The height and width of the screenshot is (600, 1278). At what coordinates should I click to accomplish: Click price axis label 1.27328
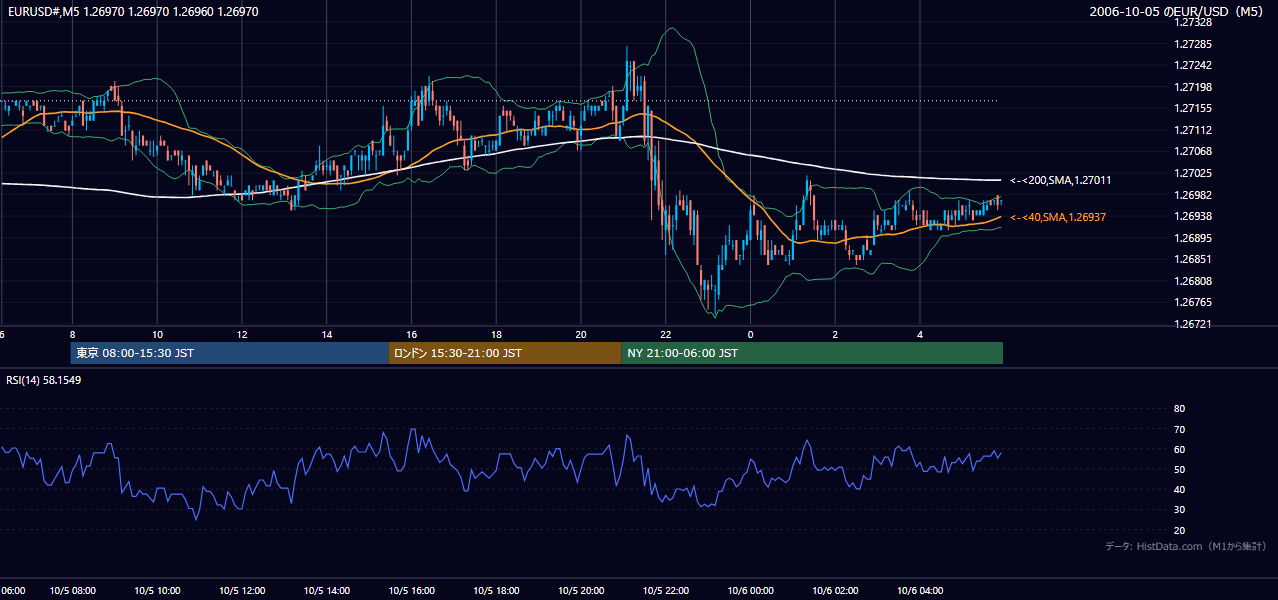tap(1192, 22)
